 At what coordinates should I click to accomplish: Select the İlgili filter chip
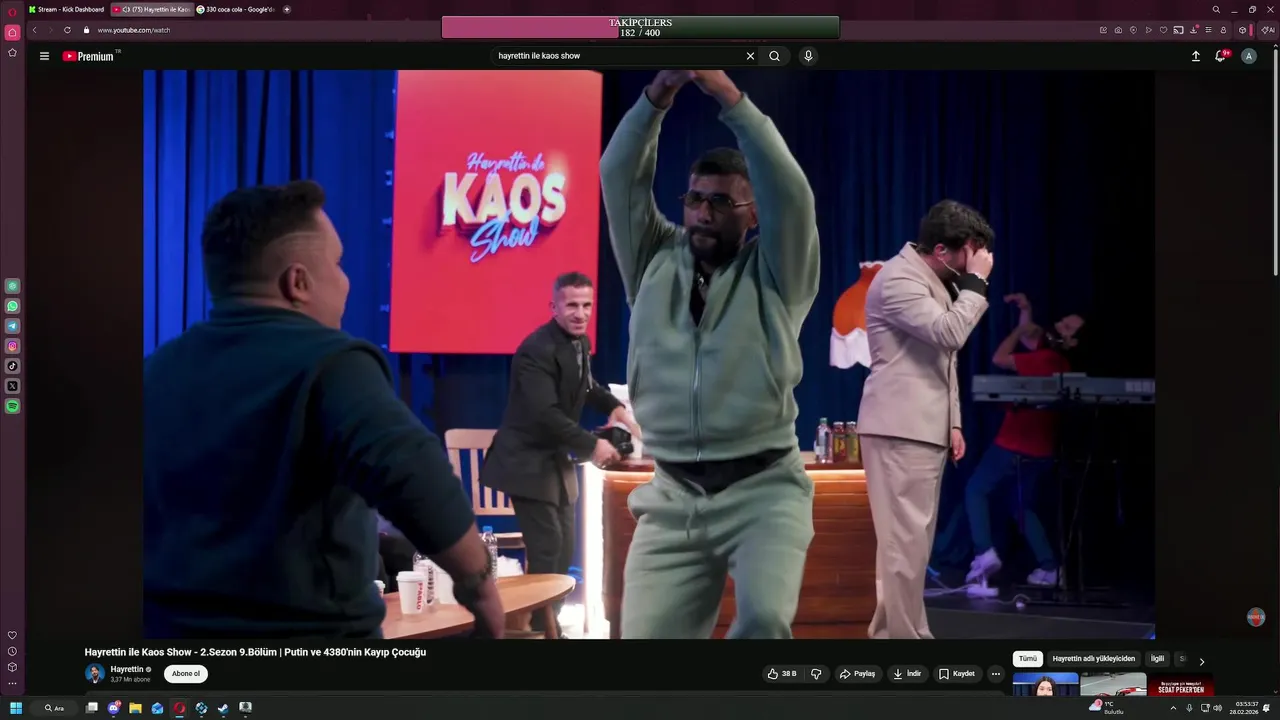coord(1157,659)
